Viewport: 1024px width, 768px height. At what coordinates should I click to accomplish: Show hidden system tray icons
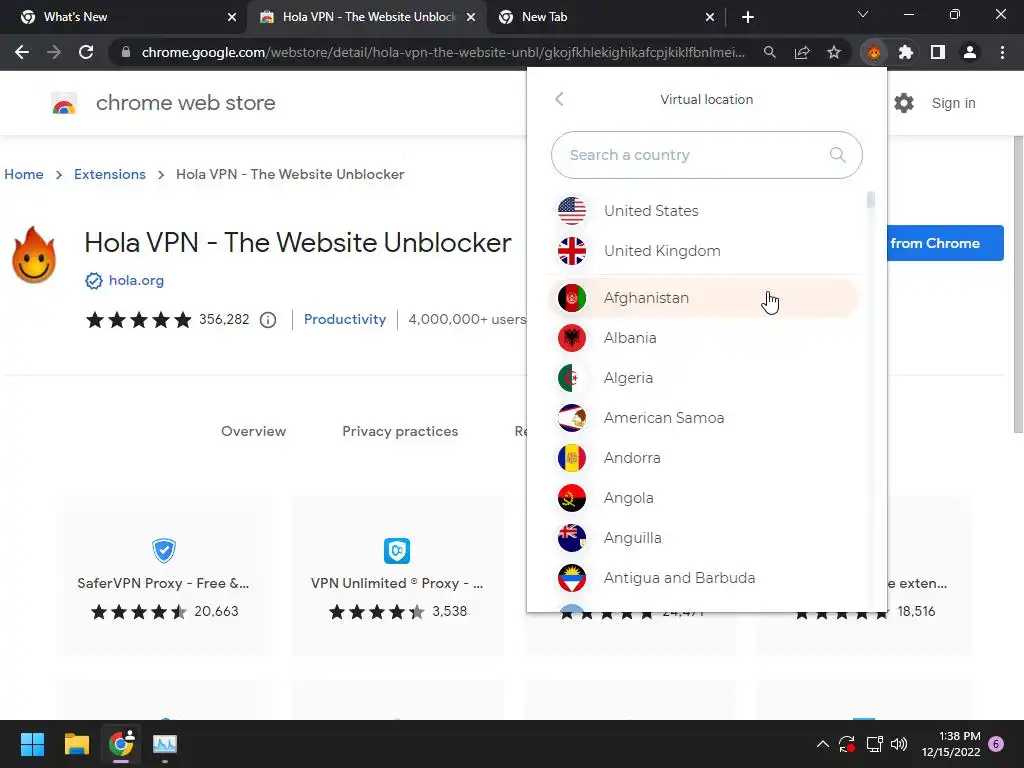coord(823,744)
